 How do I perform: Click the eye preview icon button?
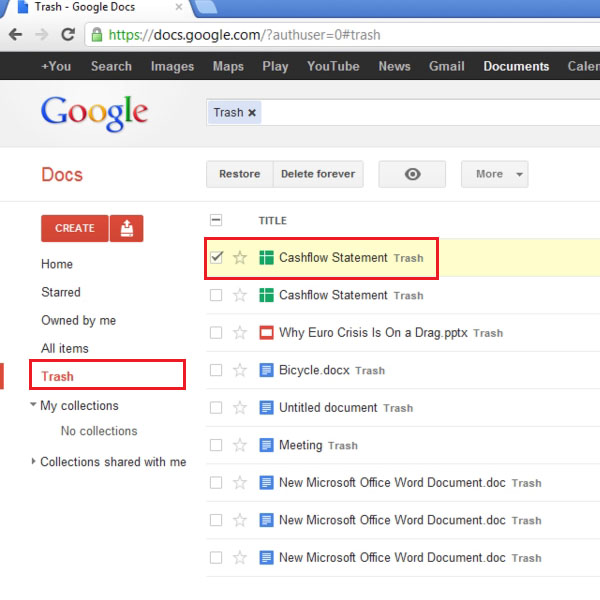pyautogui.click(x=412, y=174)
